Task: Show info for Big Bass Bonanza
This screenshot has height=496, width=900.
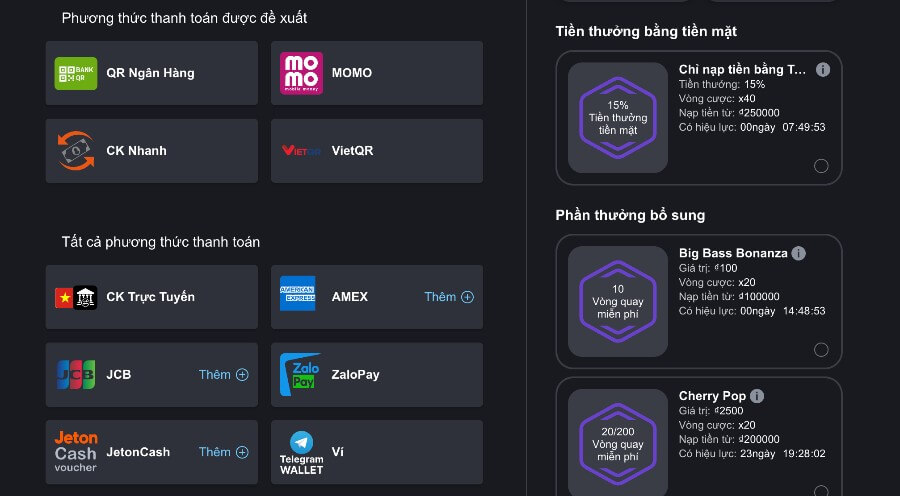Action: pos(798,253)
